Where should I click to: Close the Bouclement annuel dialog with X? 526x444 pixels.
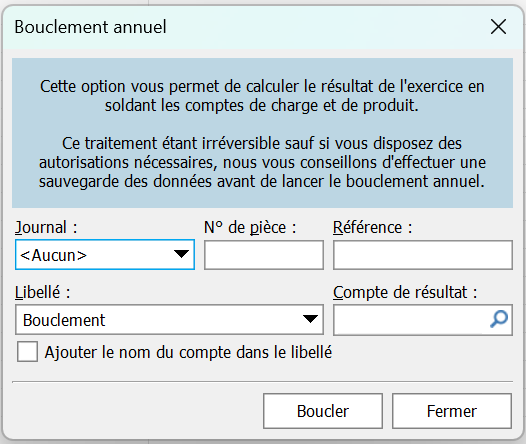[x=498, y=26]
